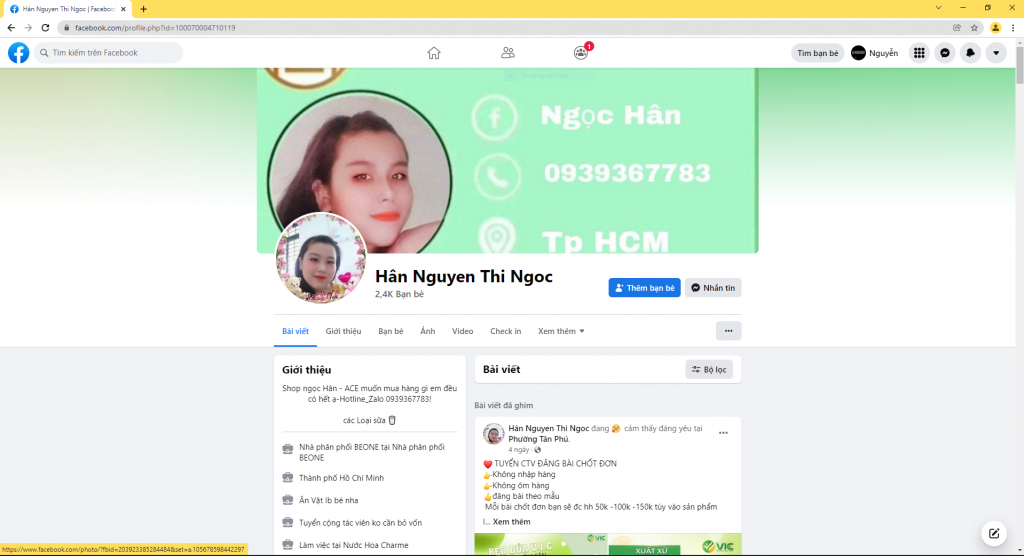Open the Bộ lọc filter button
This screenshot has height=556, width=1024.
(x=709, y=370)
